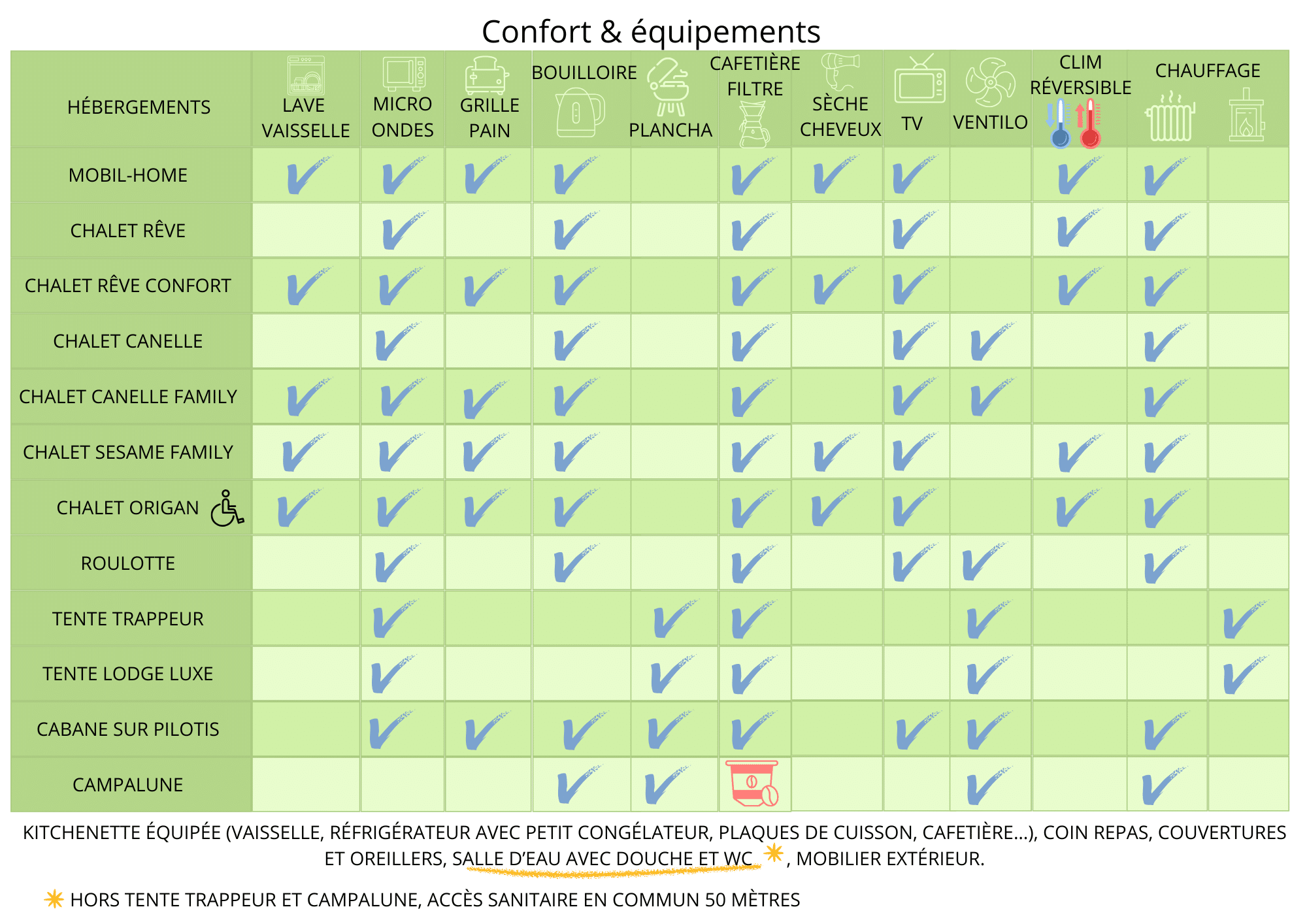This screenshot has height=924, width=1307.
Task: Click the wood stove icon under Chauffage
Action: [x=1246, y=116]
